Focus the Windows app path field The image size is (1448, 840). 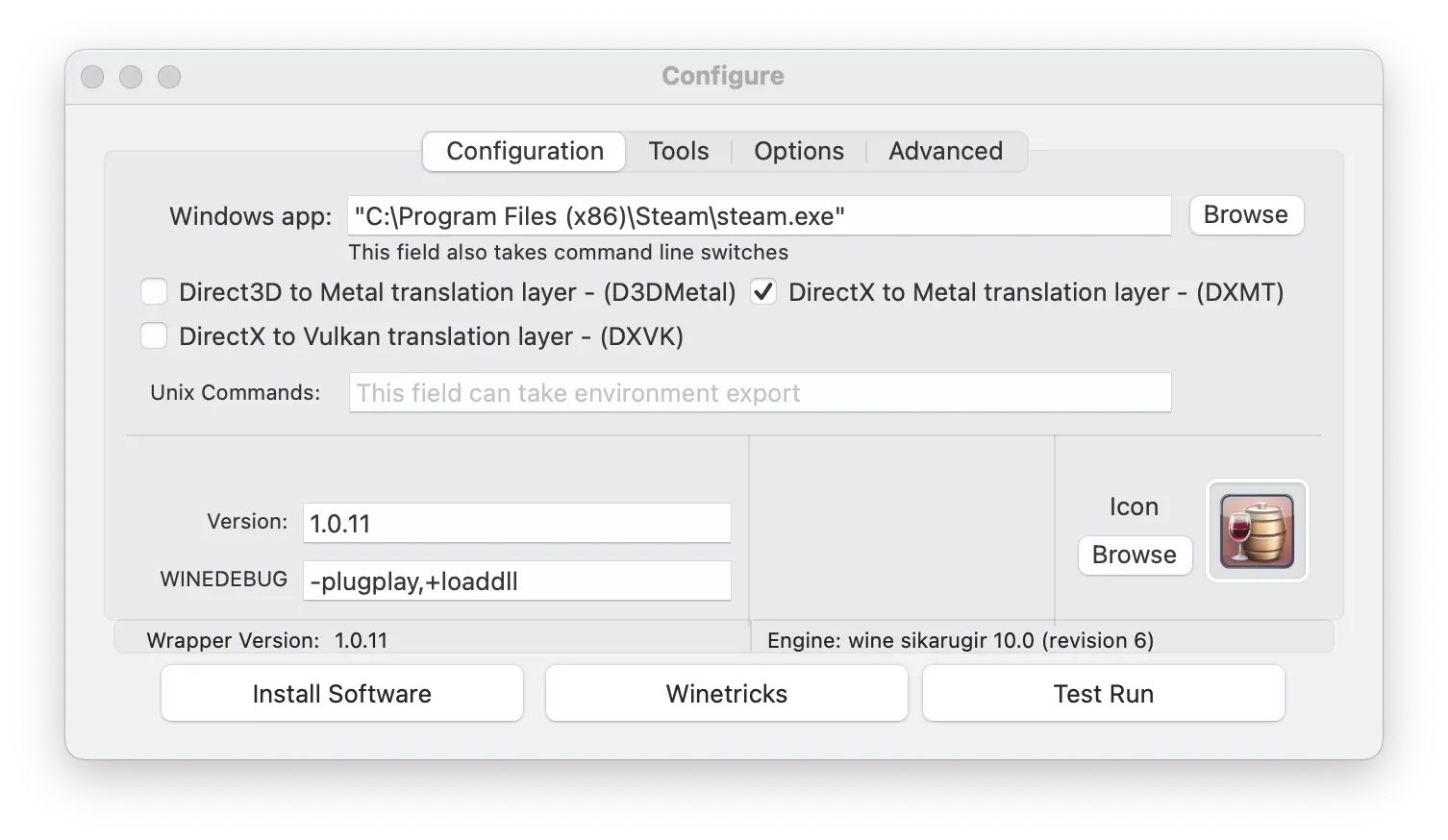pyautogui.click(x=760, y=215)
